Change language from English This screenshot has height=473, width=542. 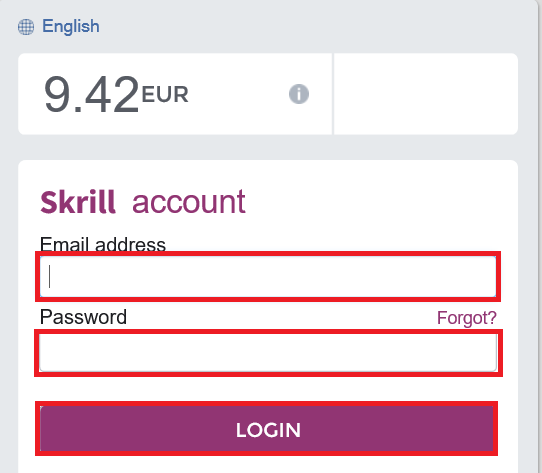(x=71, y=26)
